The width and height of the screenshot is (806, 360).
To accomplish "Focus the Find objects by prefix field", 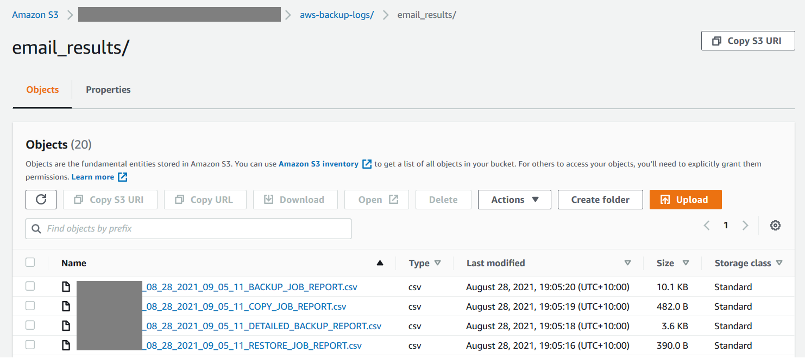I will coord(188,228).
